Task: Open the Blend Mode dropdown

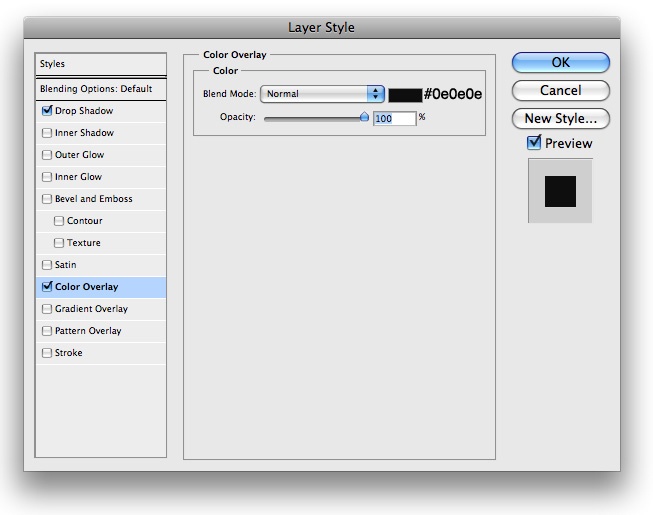Action: point(322,94)
